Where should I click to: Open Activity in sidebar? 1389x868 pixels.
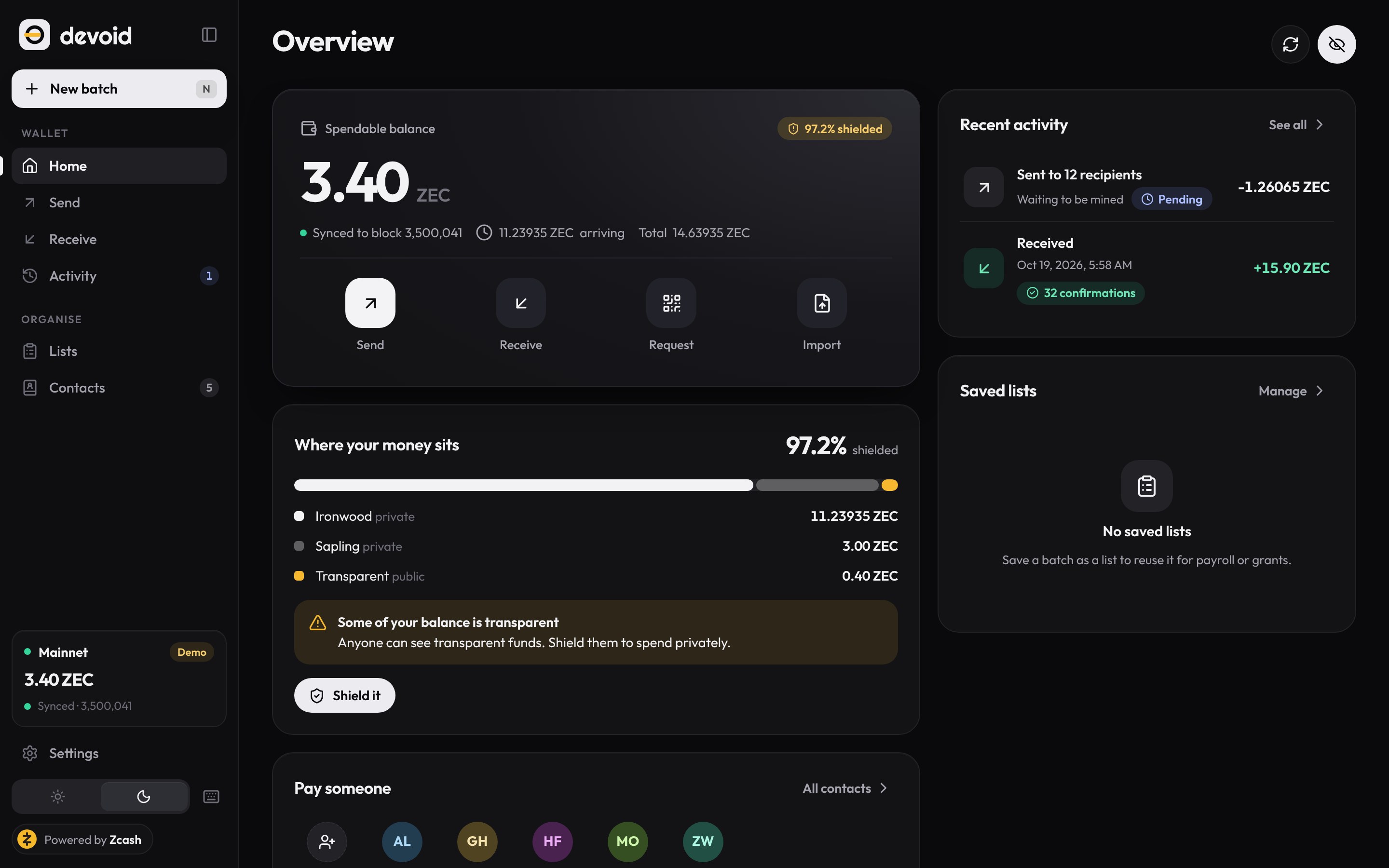[x=119, y=276]
